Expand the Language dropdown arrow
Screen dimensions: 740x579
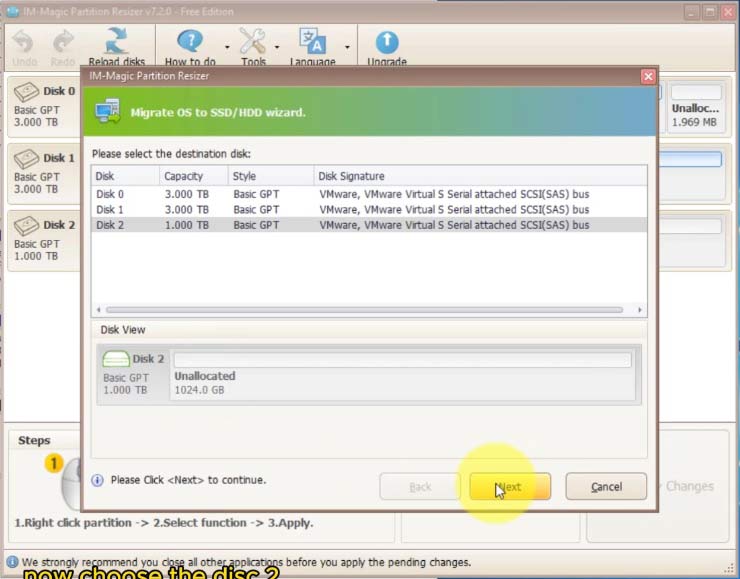[x=347, y=47]
